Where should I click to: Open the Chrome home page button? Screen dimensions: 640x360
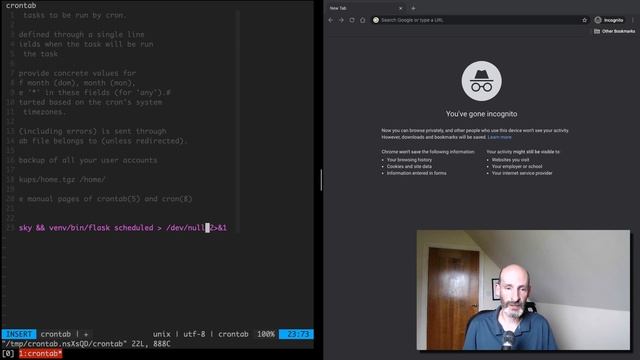tap(362, 20)
